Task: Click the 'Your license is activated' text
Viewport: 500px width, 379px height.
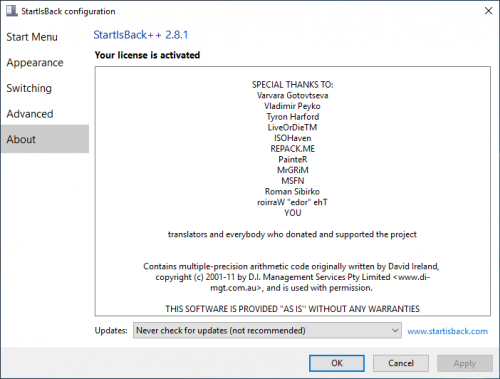Action: pos(147,55)
